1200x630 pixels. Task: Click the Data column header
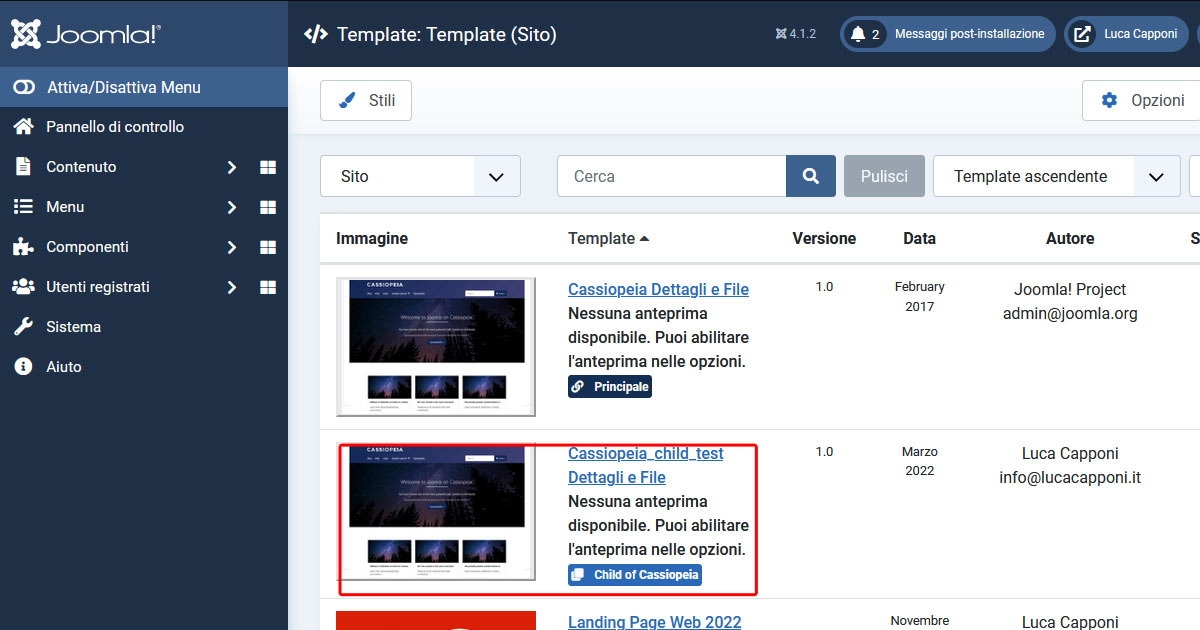tap(919, 238)
